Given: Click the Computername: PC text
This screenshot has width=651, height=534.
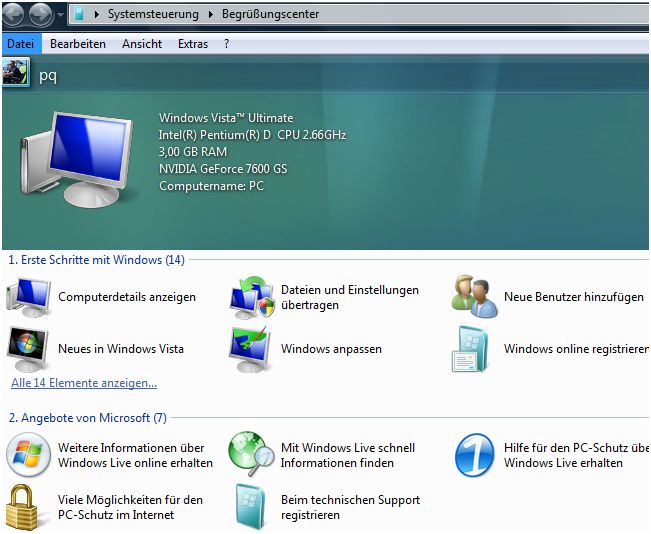Looking at the screenshot, I should coord(211,186).
